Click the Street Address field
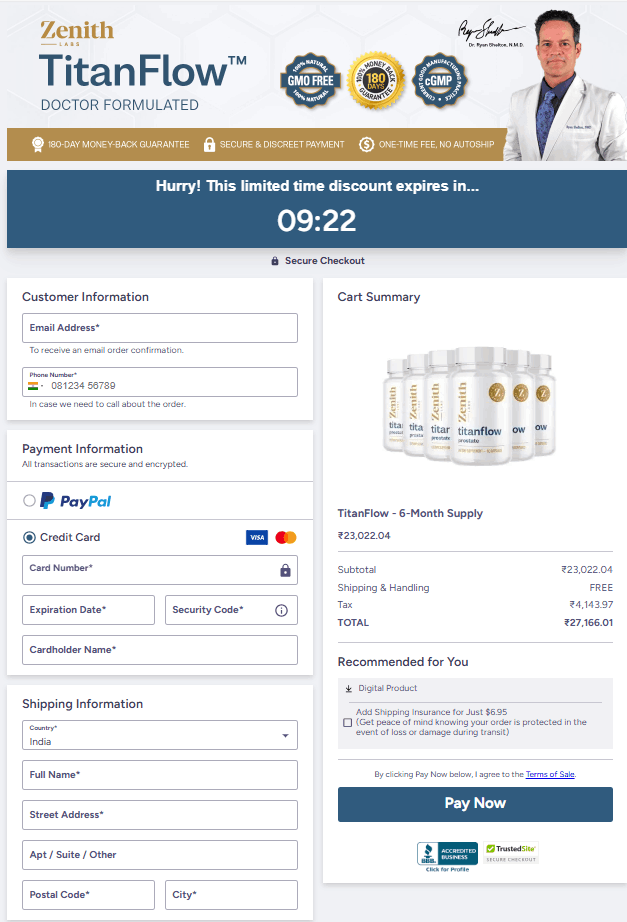 click(160, 815)
